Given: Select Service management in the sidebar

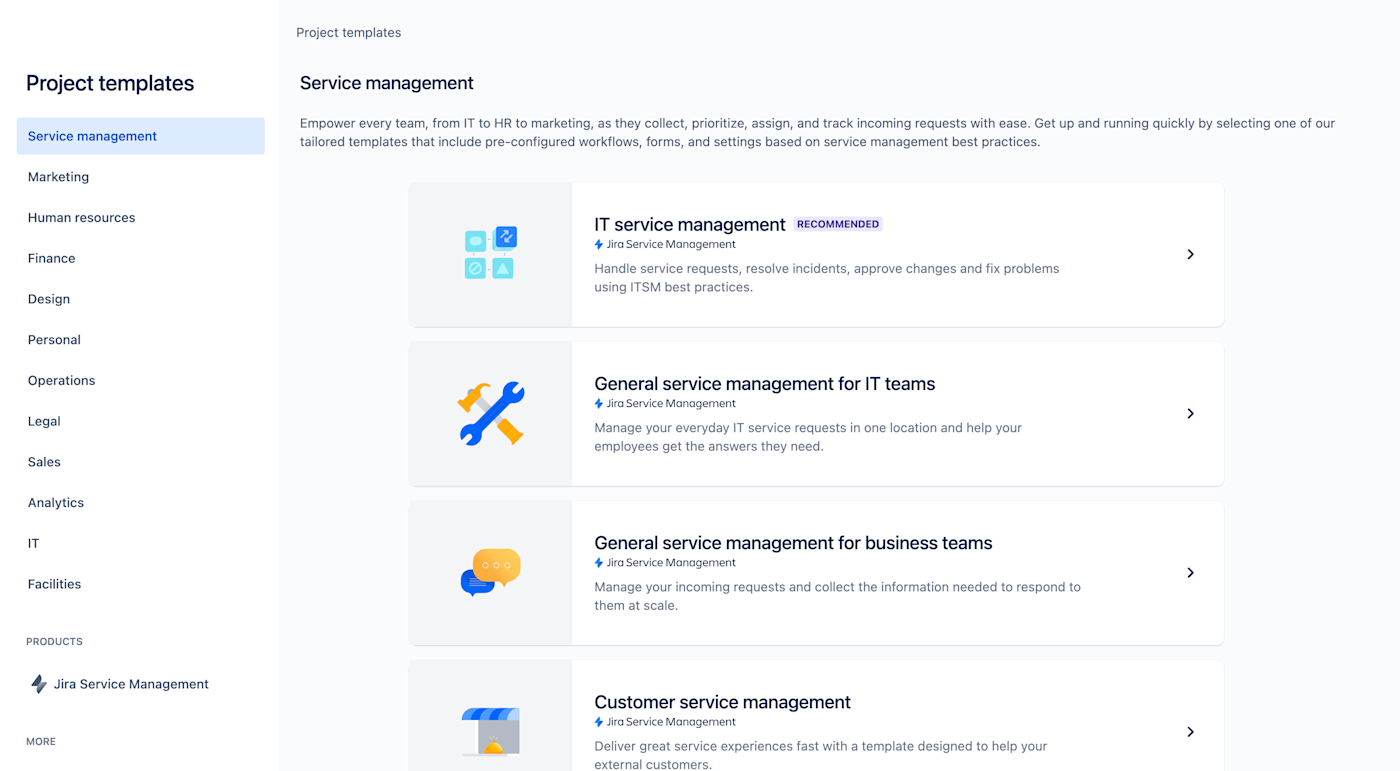Looking at the screenshot, I should tap(141, 136).
